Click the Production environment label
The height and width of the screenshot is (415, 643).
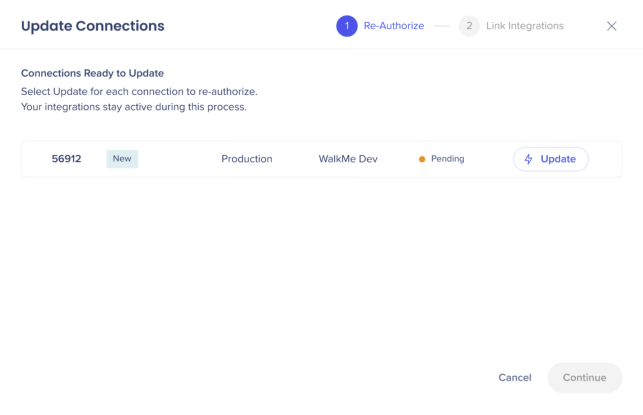(x=247, y=159)
